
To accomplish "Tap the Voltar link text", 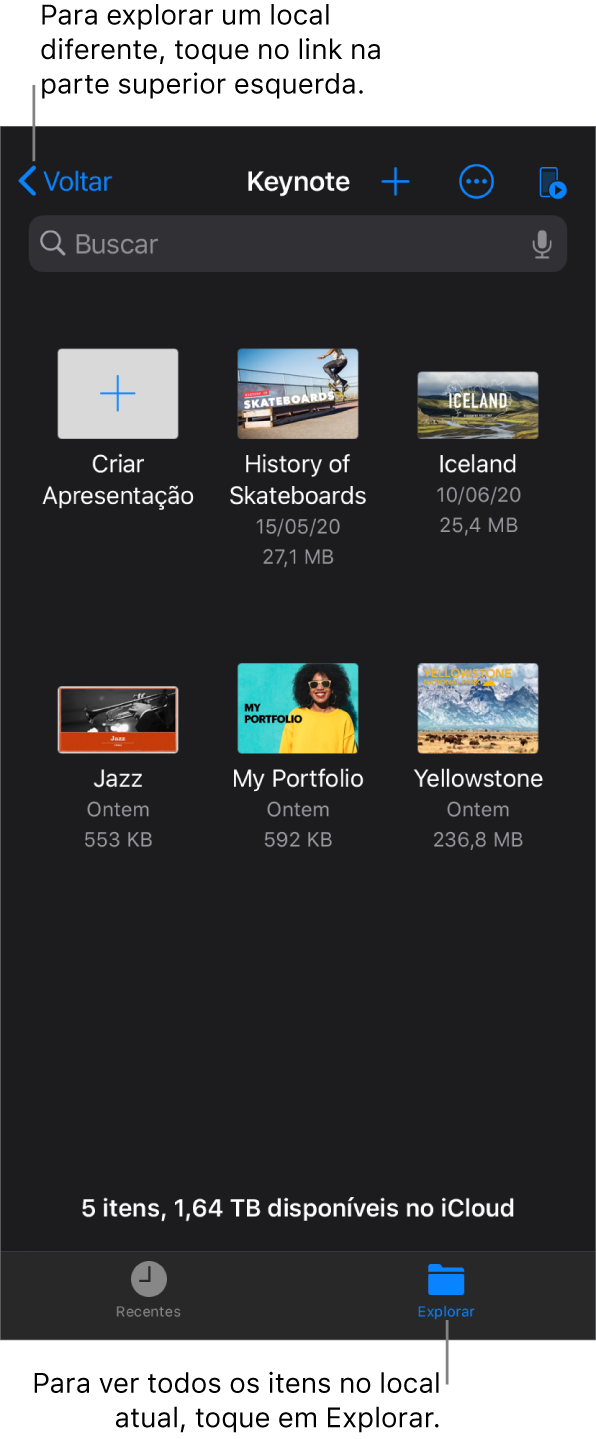I will (x=78, y=182).
